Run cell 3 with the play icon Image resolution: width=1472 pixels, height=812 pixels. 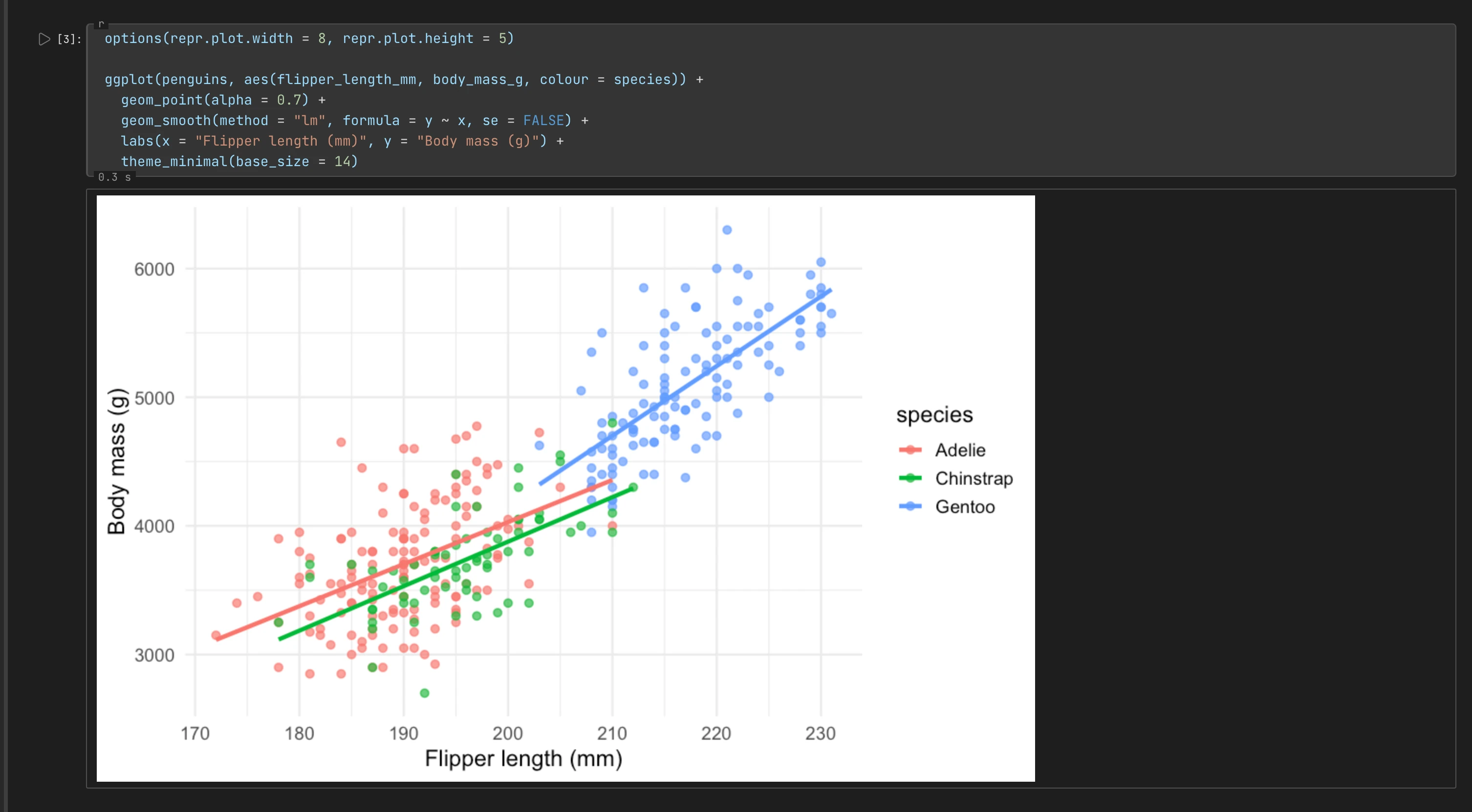tap(44, 39)
